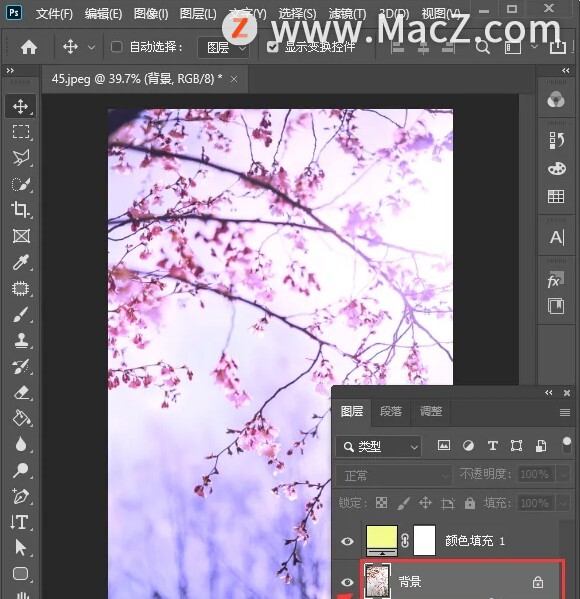The image size is (580, 599).
Task: Toggle the layer filter on/off switch
Action: 567,445
